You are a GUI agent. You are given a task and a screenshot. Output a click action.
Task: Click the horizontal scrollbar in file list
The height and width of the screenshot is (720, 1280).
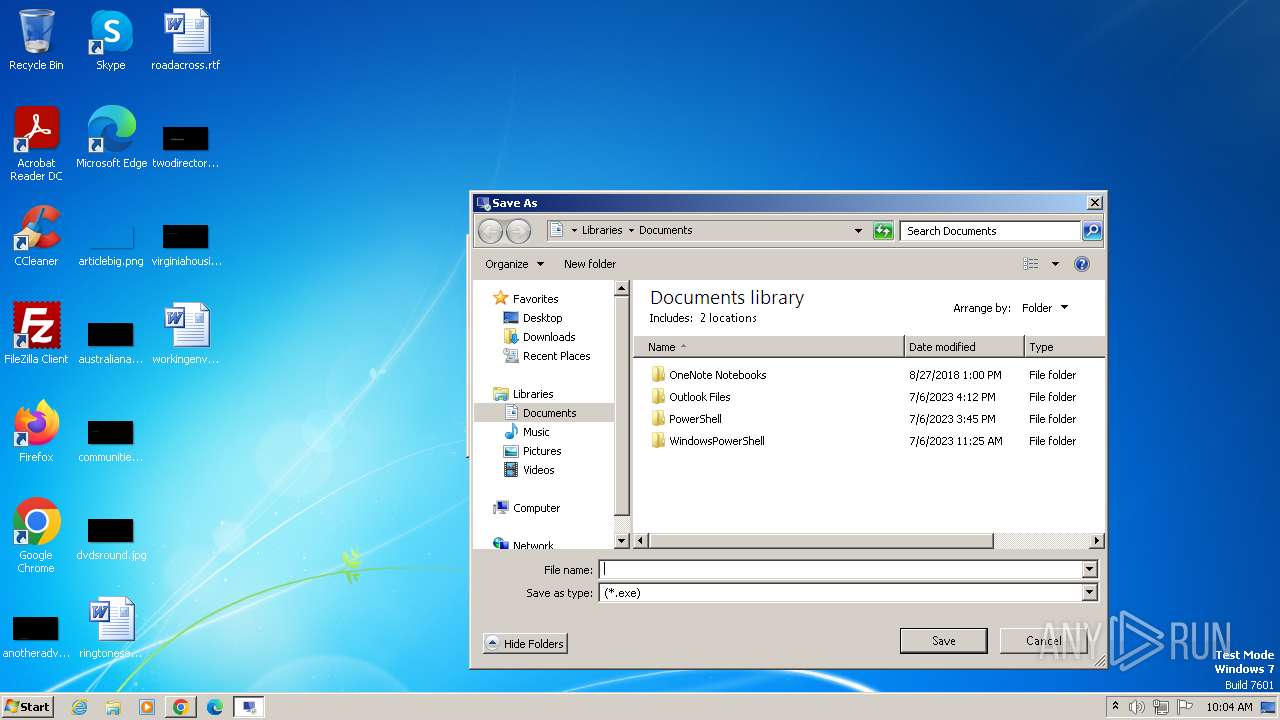(821, 541)
